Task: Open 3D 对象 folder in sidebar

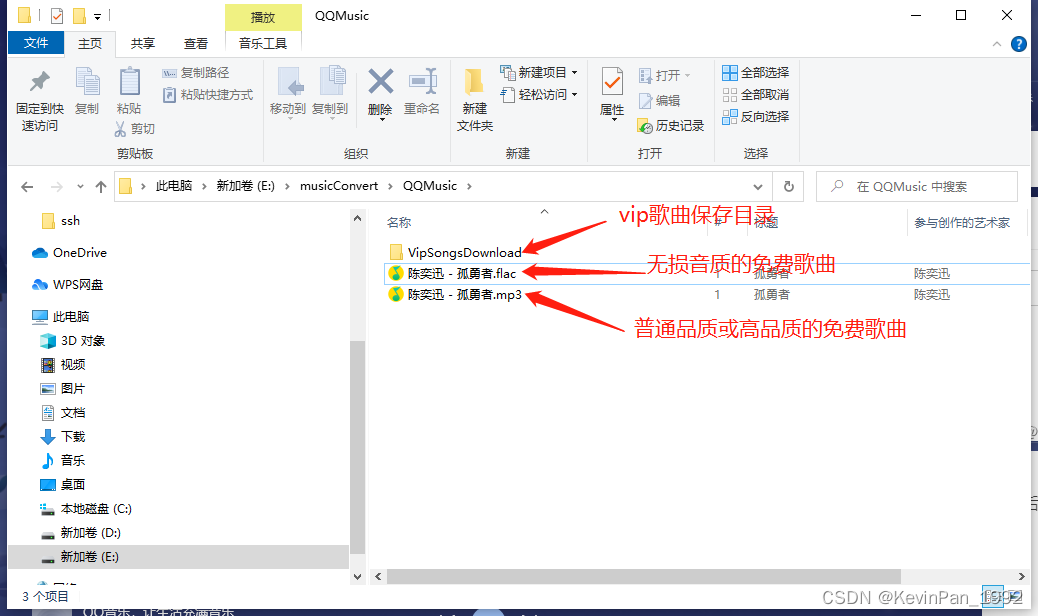Action: pos(73,341)
